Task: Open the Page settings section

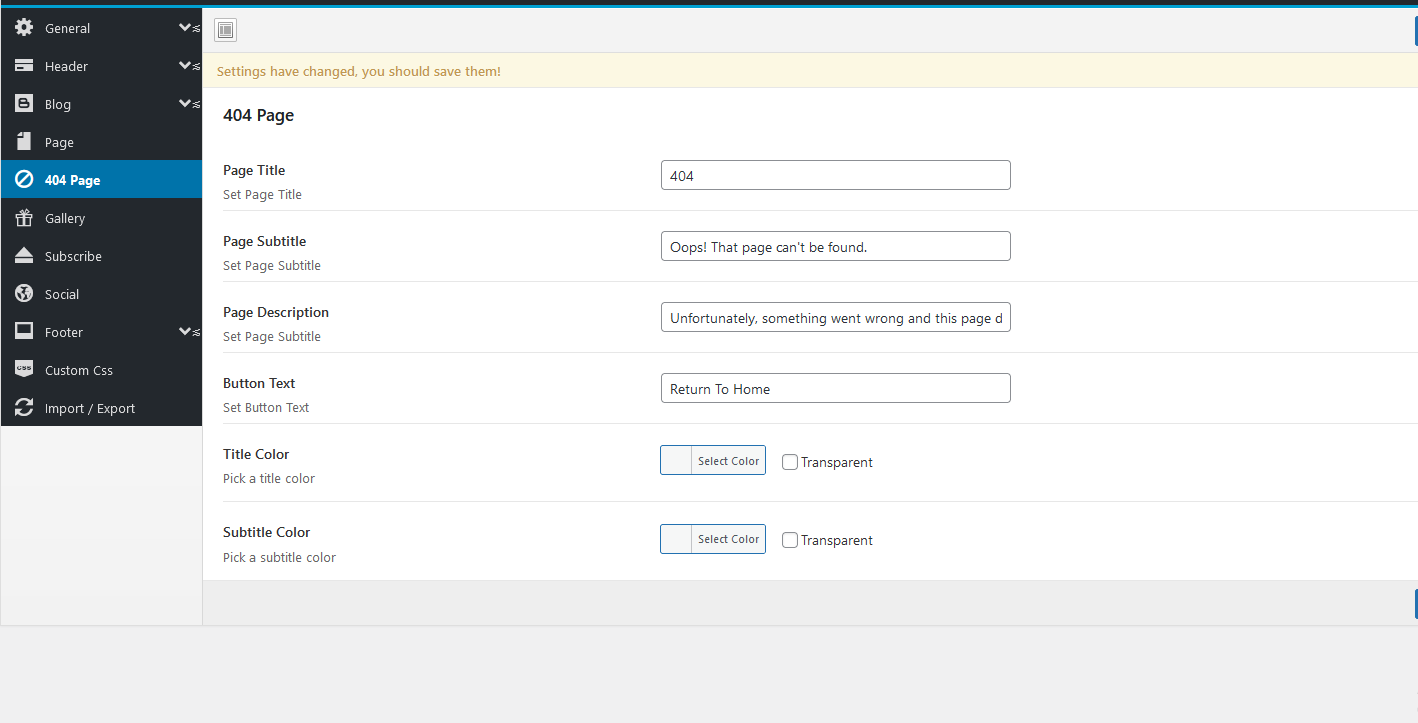Action: click(59, 142)
